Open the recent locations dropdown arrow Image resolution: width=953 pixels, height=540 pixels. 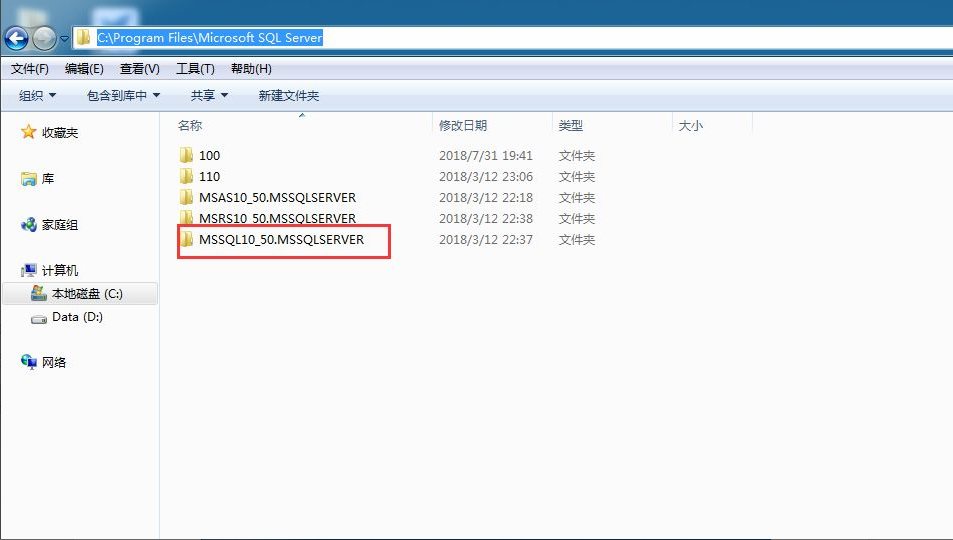[64, 40]
